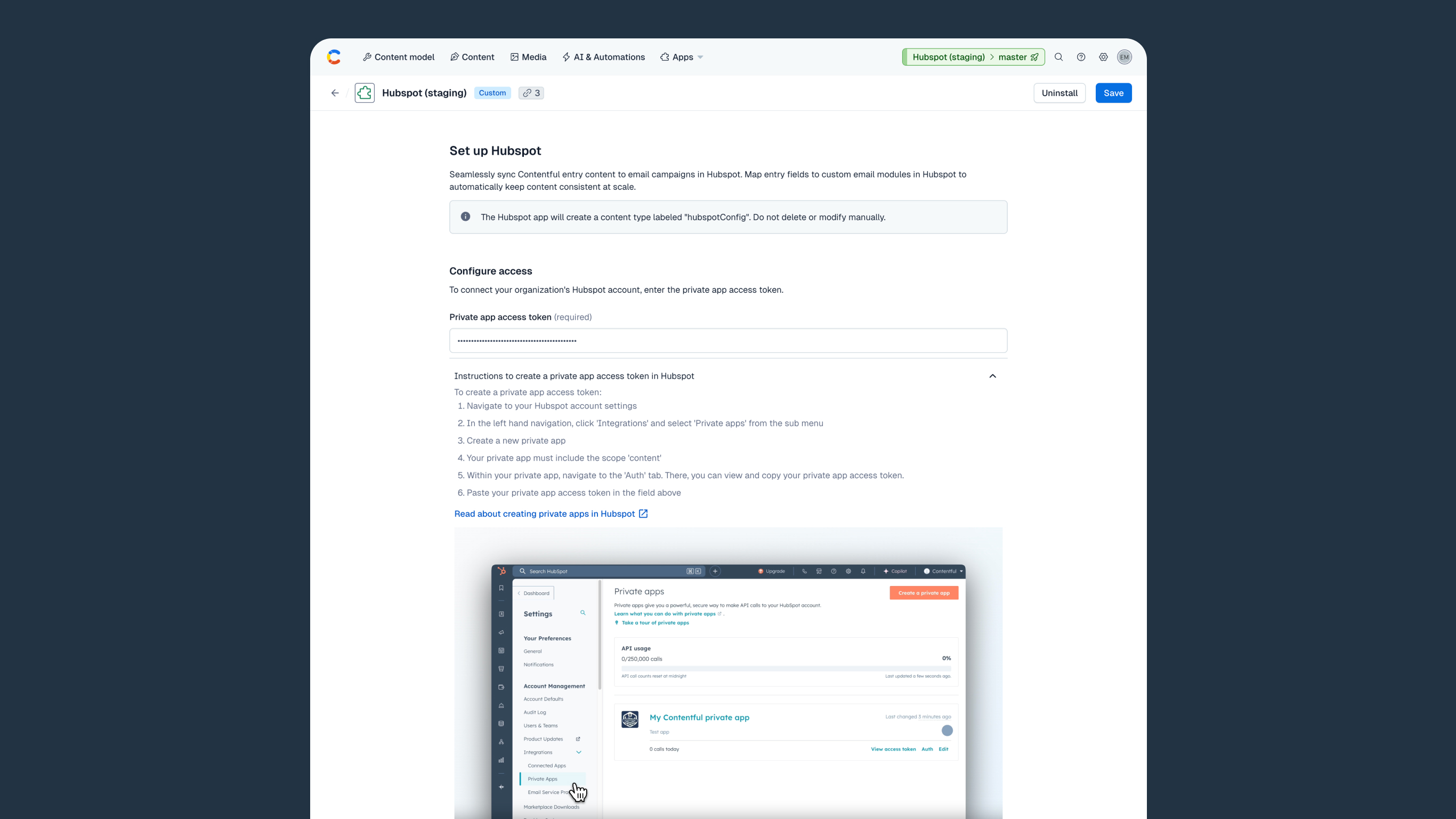Click 'View access token' in HubSpot screenshot

(x=893, y=750)
